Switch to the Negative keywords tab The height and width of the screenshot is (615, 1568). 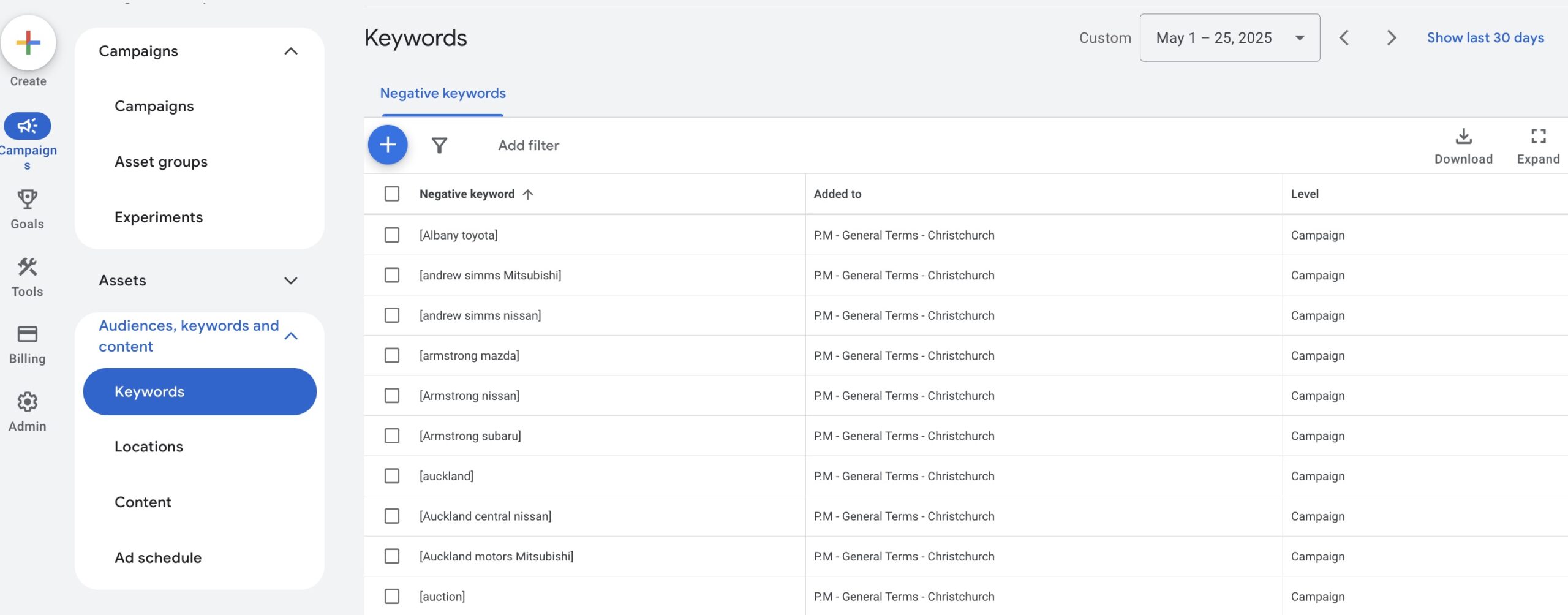(x=443, y=94)
